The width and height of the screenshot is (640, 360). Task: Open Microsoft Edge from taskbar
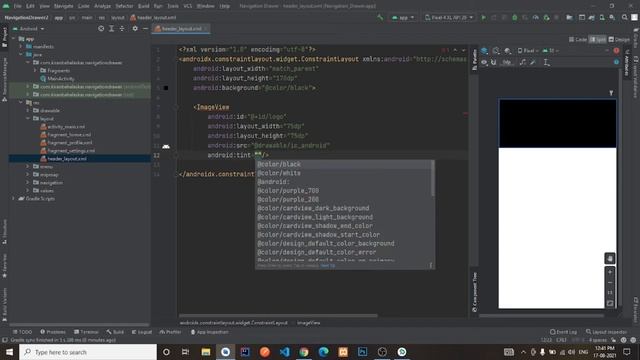324,352
